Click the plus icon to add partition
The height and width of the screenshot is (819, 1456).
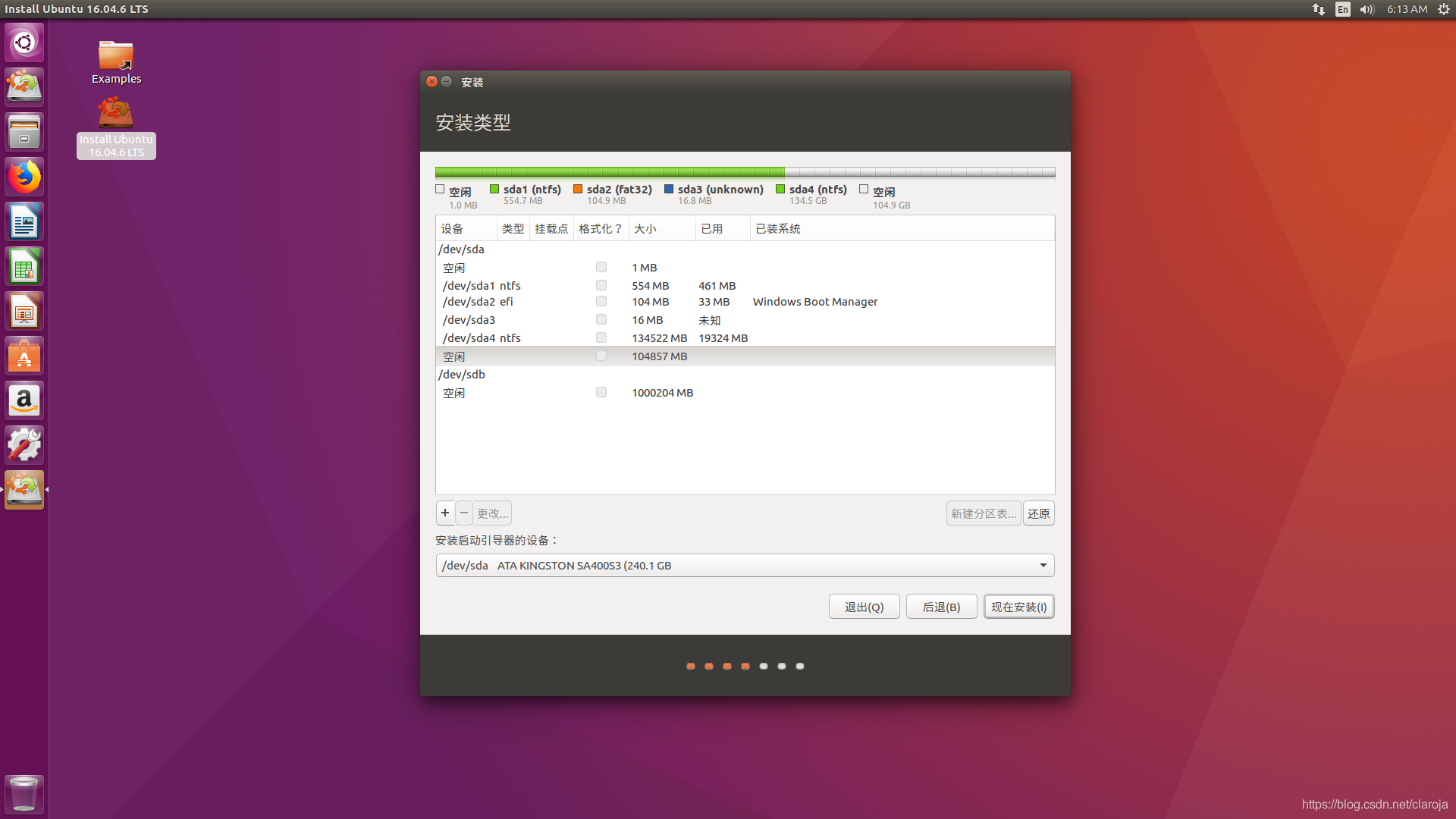445,513
